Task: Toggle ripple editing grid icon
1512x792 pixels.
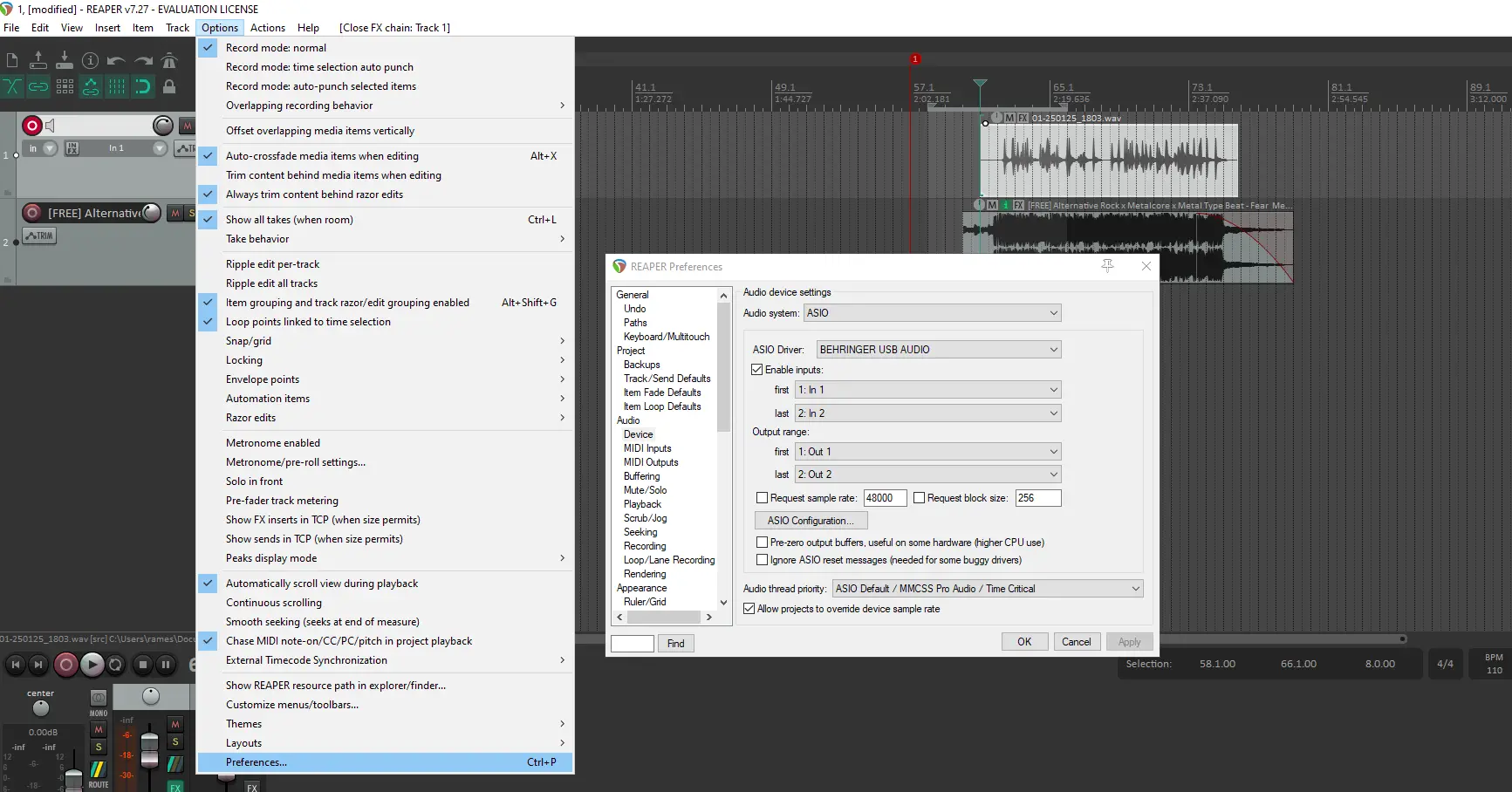Action: tap(65, 85)
